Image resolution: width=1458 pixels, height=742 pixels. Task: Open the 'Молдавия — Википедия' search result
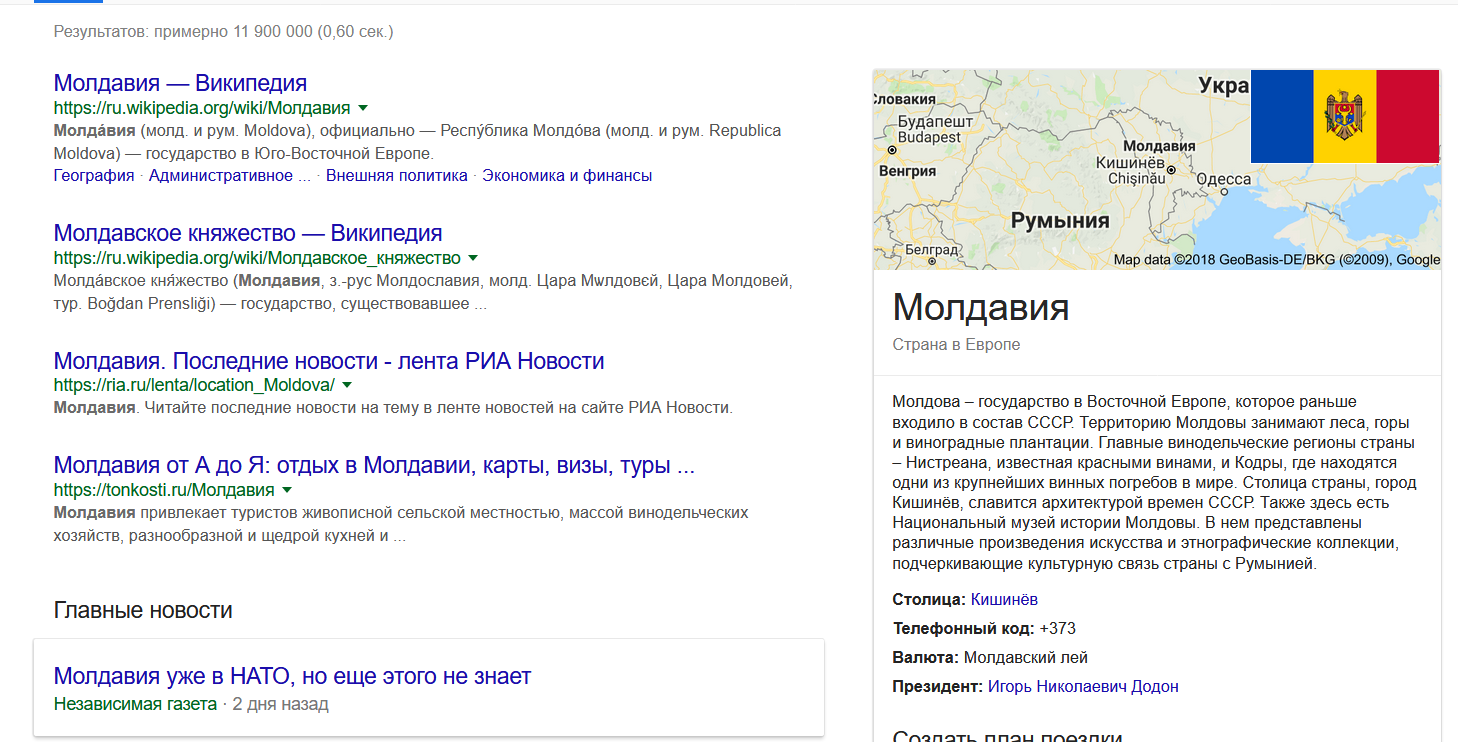coord(180,83)
